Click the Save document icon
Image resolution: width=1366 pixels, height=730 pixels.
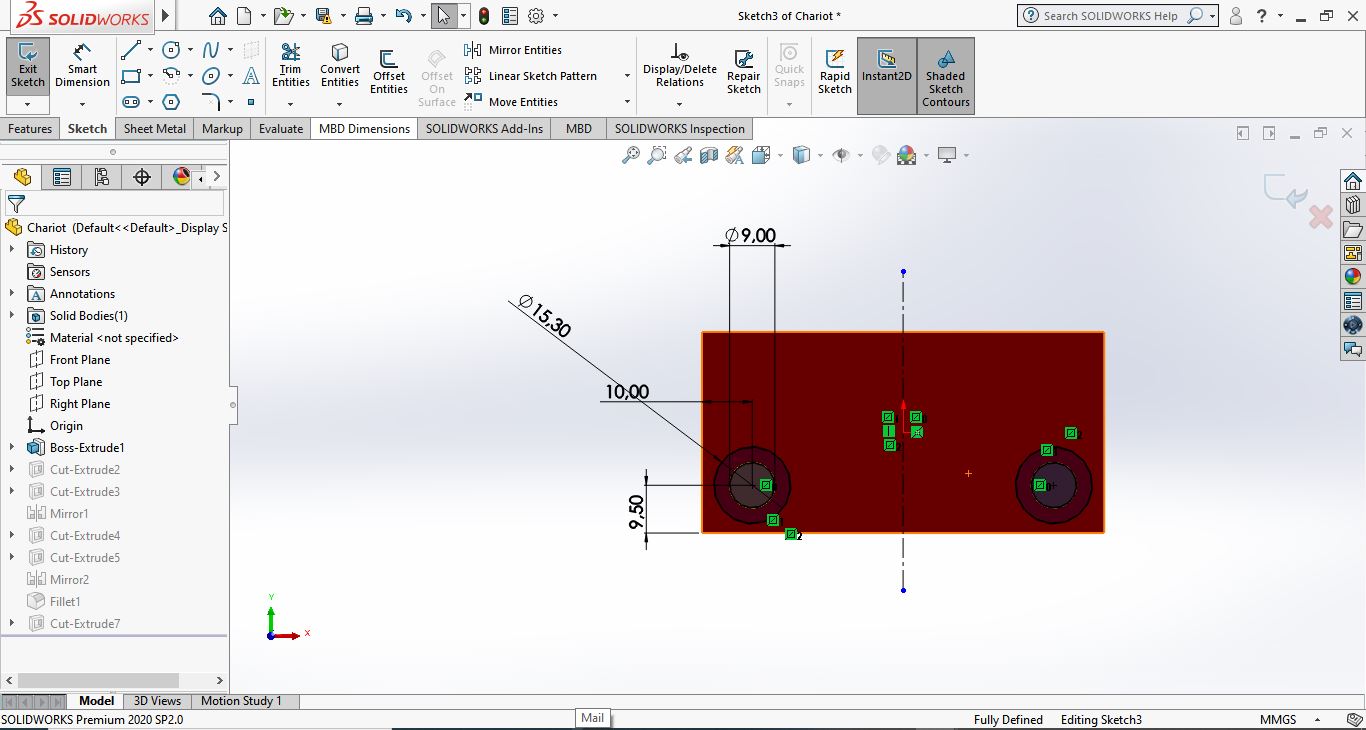(x=323, y=16)
